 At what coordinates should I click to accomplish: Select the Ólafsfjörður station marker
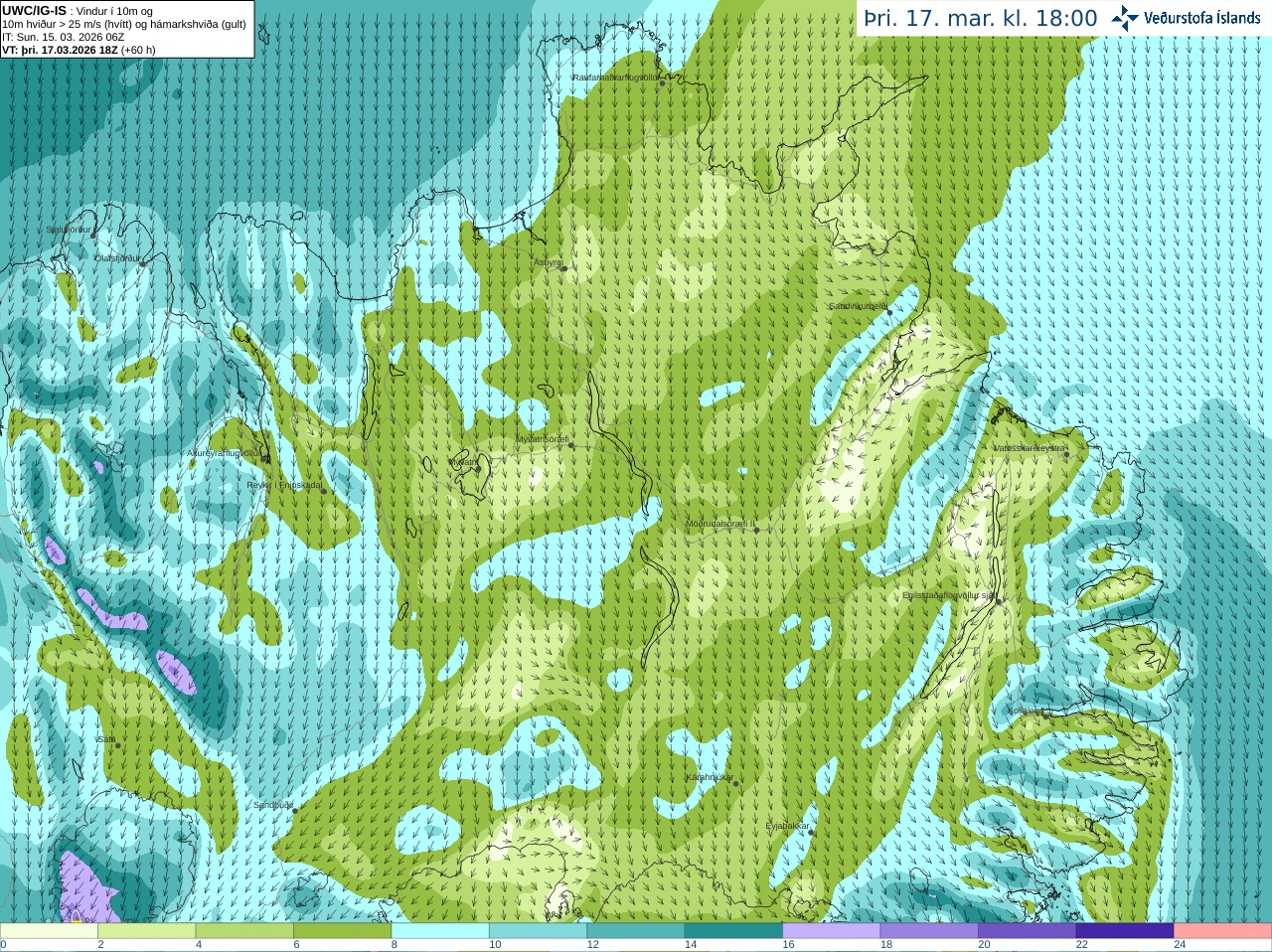[x=142, y=263]
